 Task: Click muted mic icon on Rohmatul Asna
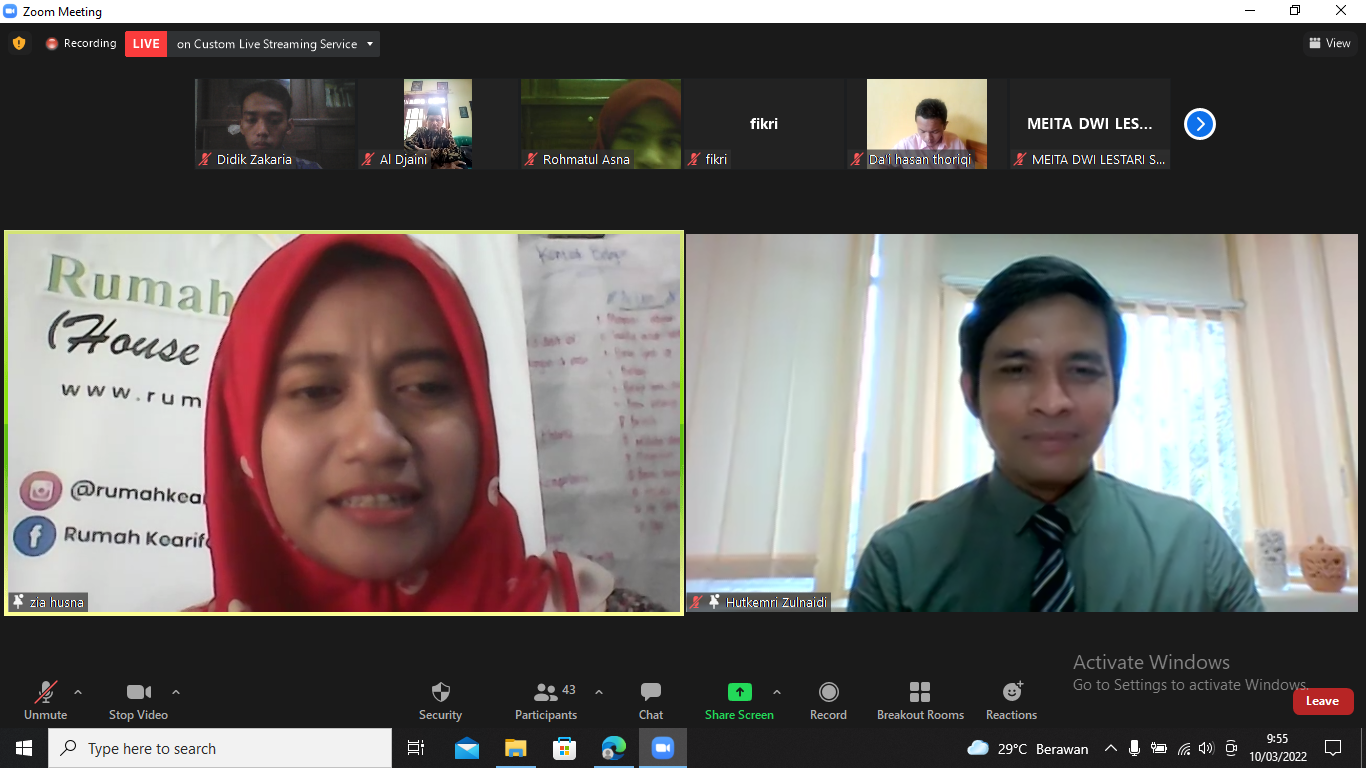pyautogui.click(x=531, y=159)
